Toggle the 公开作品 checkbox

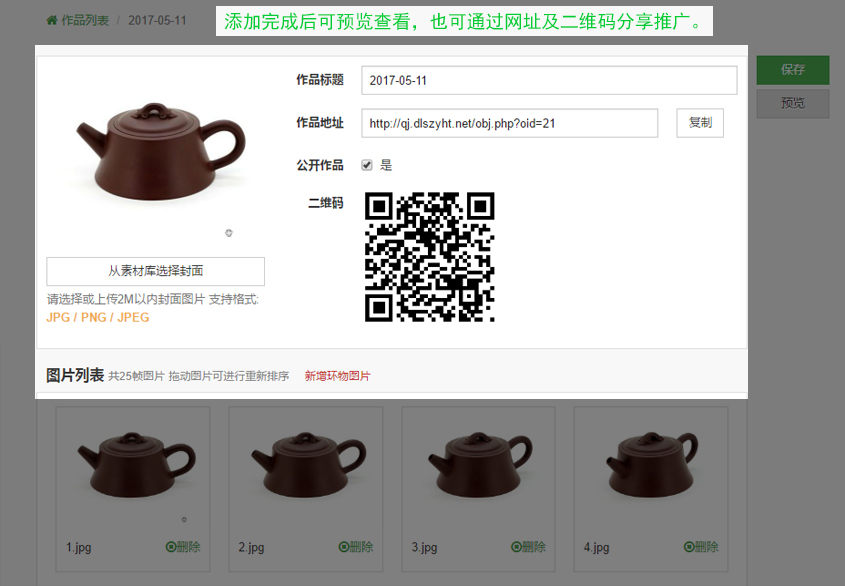[x=367, y=165]
